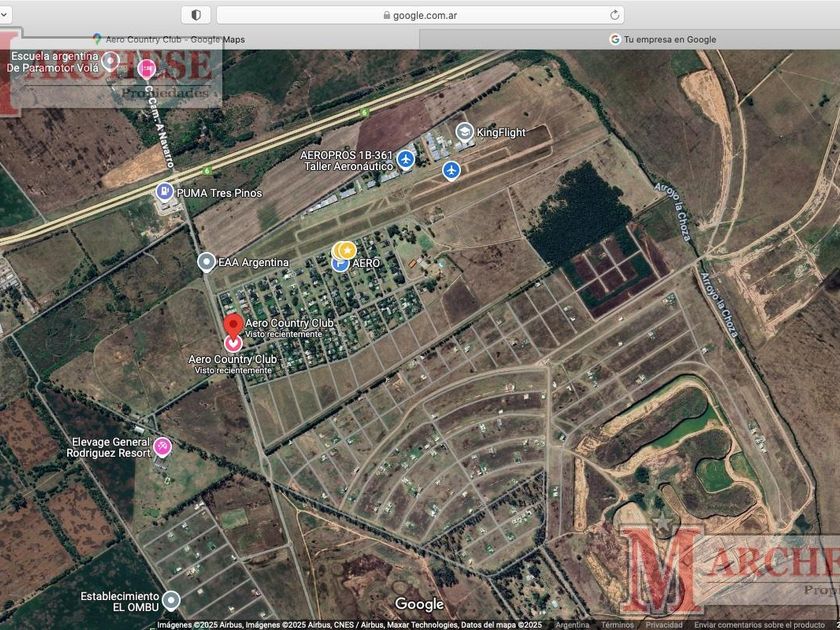Click the airplane marker right of AEROPROS

pyautogui.click(x=452, y=171)
